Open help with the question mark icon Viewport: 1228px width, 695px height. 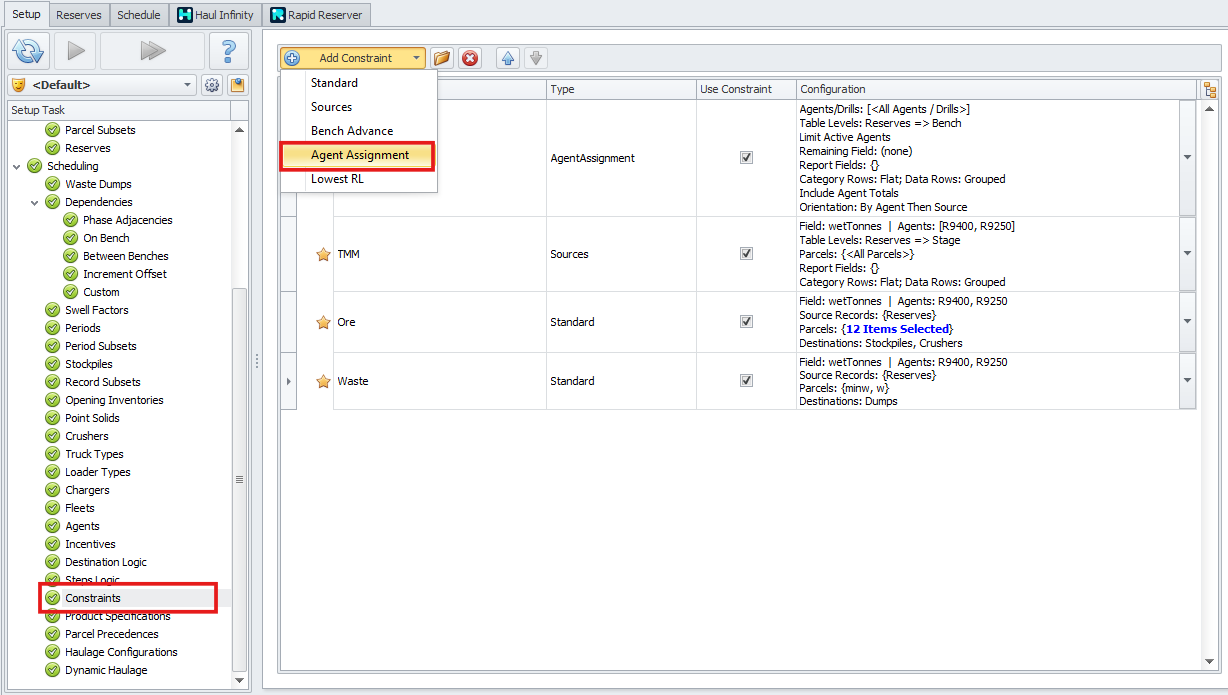click(228, 50)
